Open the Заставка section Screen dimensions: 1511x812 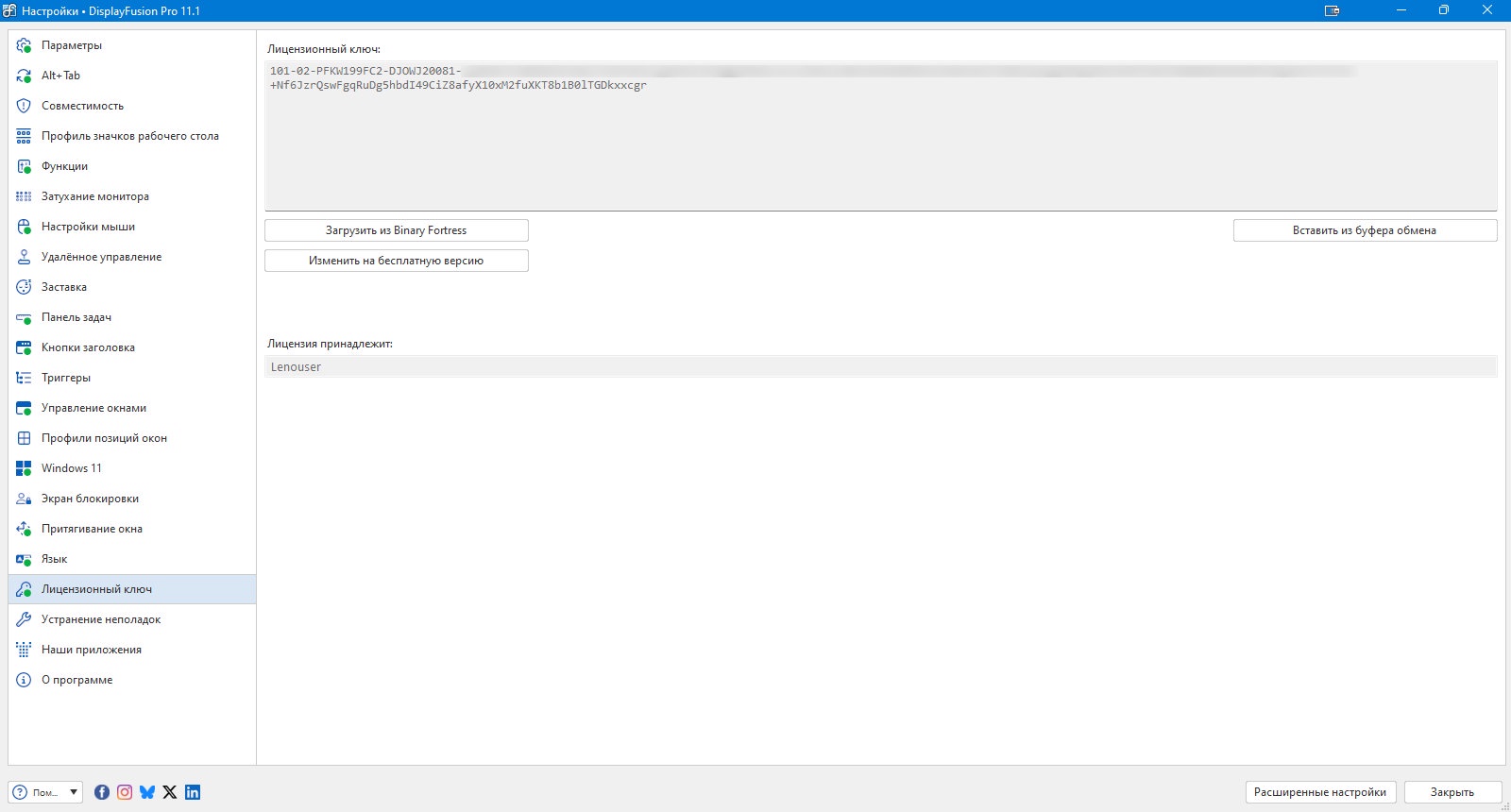pyautogui.click(x=132, y=287)
